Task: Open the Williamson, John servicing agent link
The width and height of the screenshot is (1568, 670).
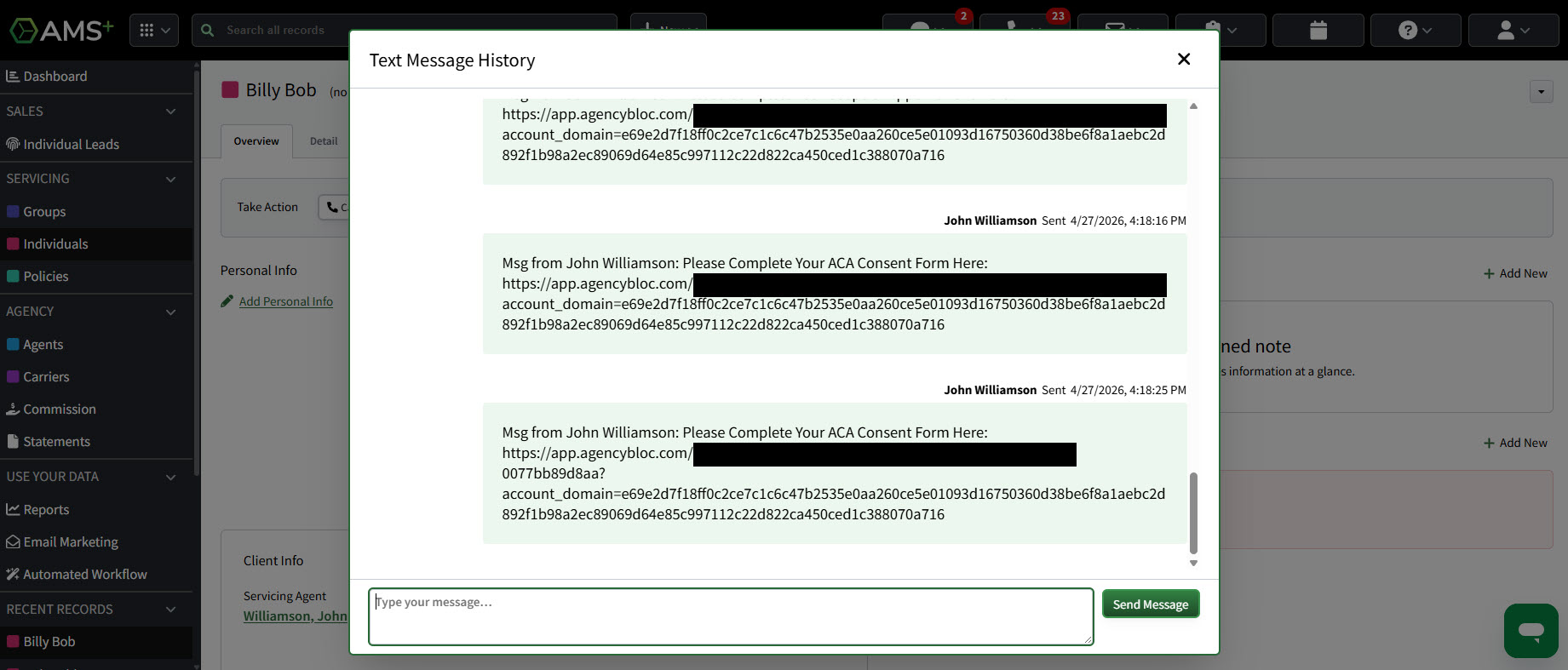Action: point(295,616)
